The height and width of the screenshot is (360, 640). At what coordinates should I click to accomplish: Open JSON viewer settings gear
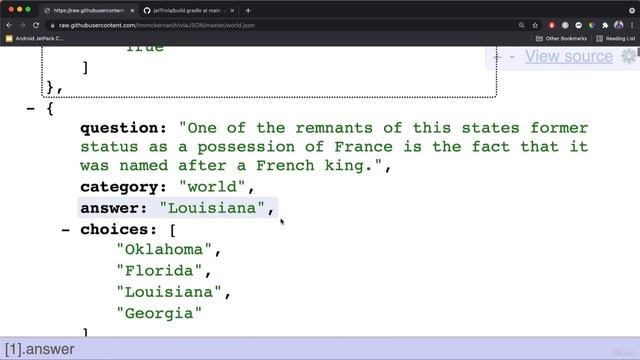(x=629, y=56)
